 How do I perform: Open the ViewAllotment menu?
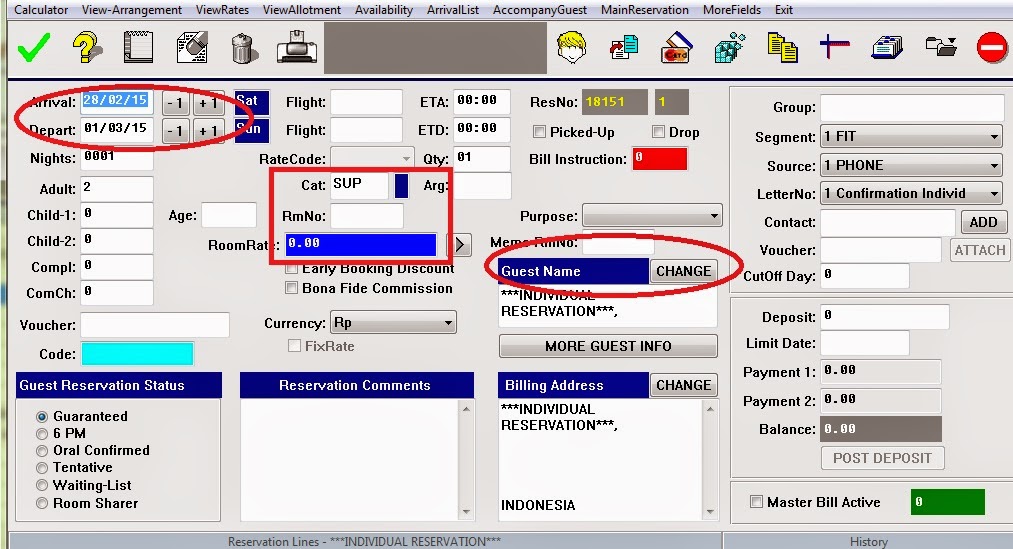302,10
